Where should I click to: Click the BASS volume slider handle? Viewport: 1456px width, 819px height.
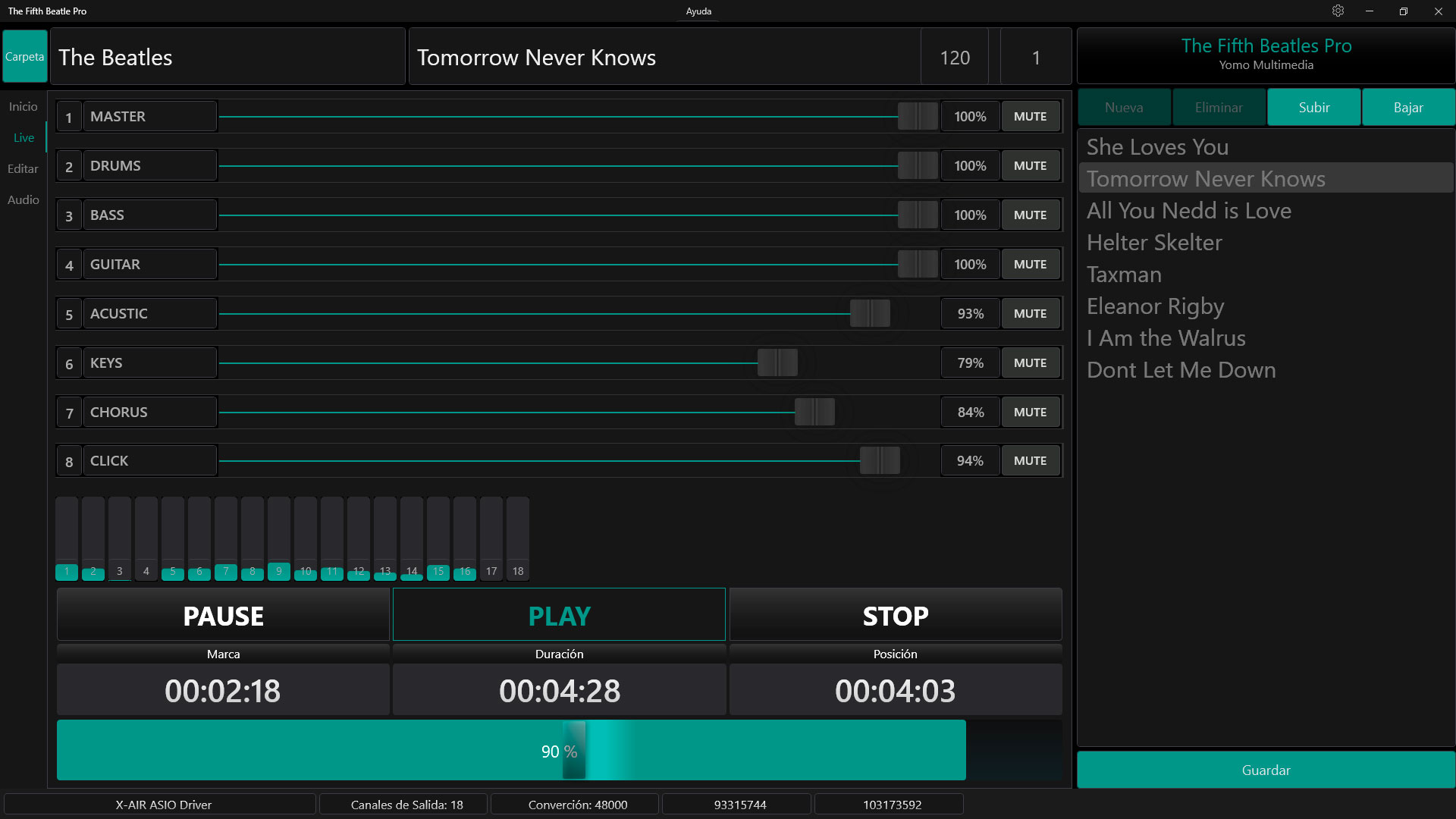coord(918,215)
